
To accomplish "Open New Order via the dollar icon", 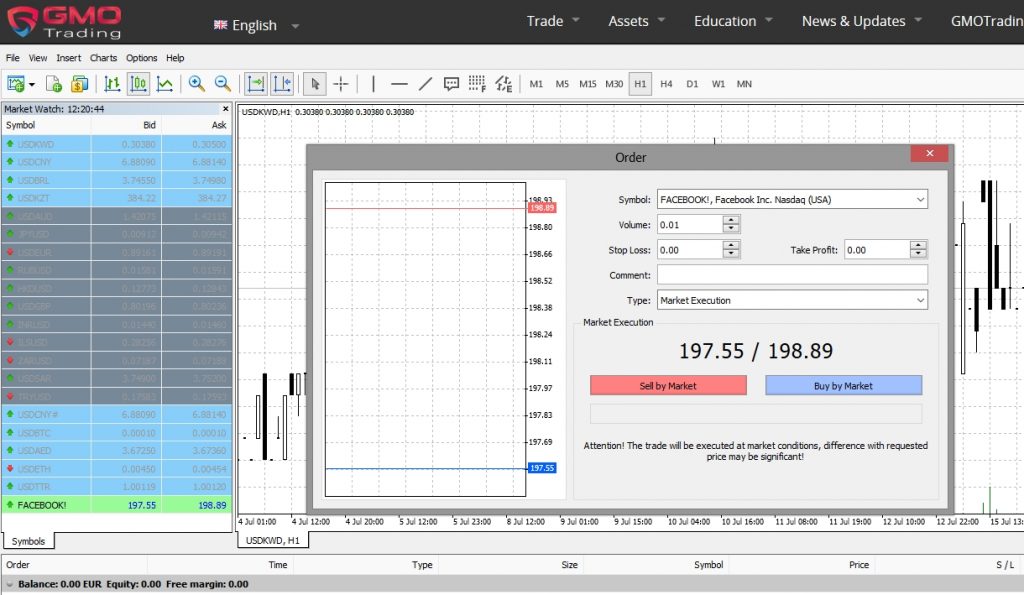I will (79, 84).
